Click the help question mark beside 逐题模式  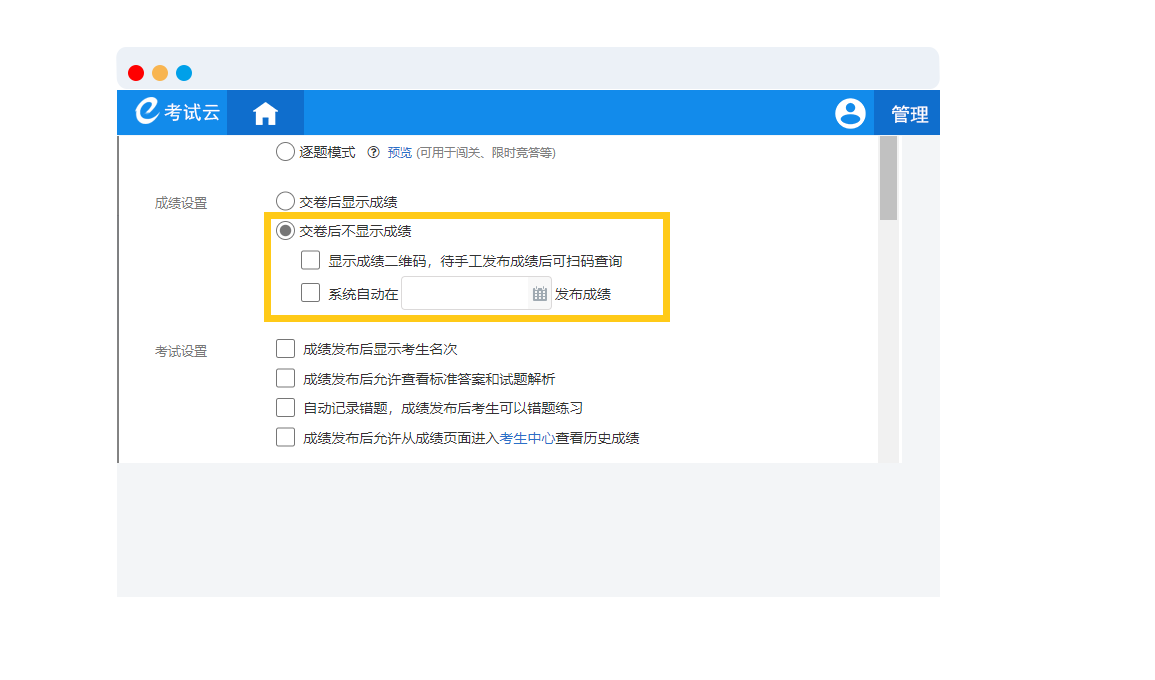click(374, 153)
